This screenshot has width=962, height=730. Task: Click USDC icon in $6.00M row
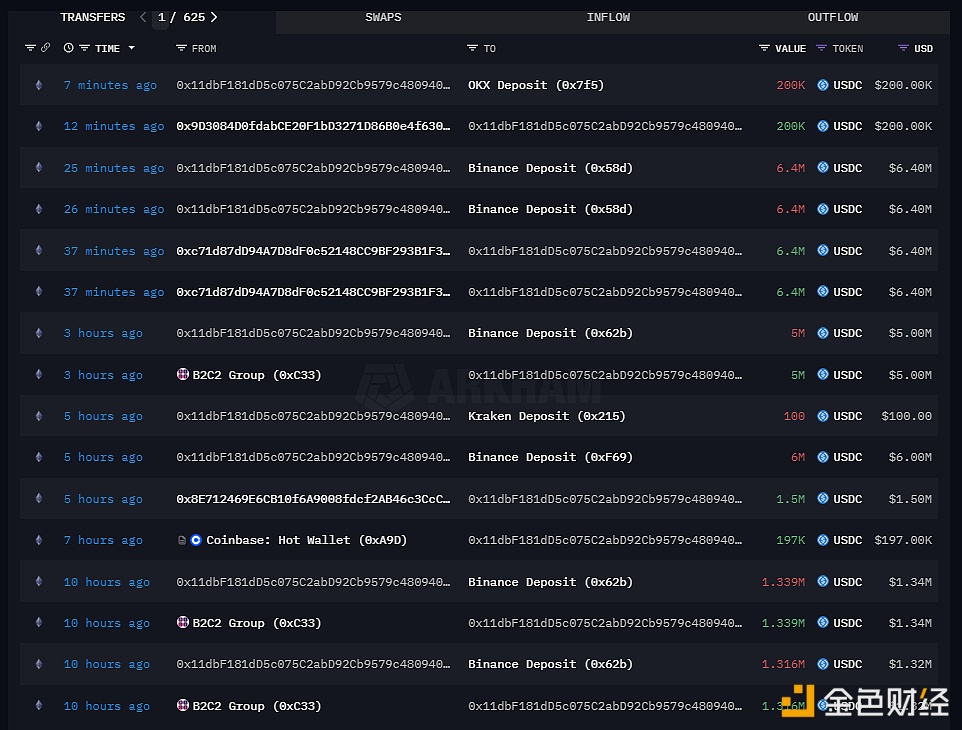[823, 457]
